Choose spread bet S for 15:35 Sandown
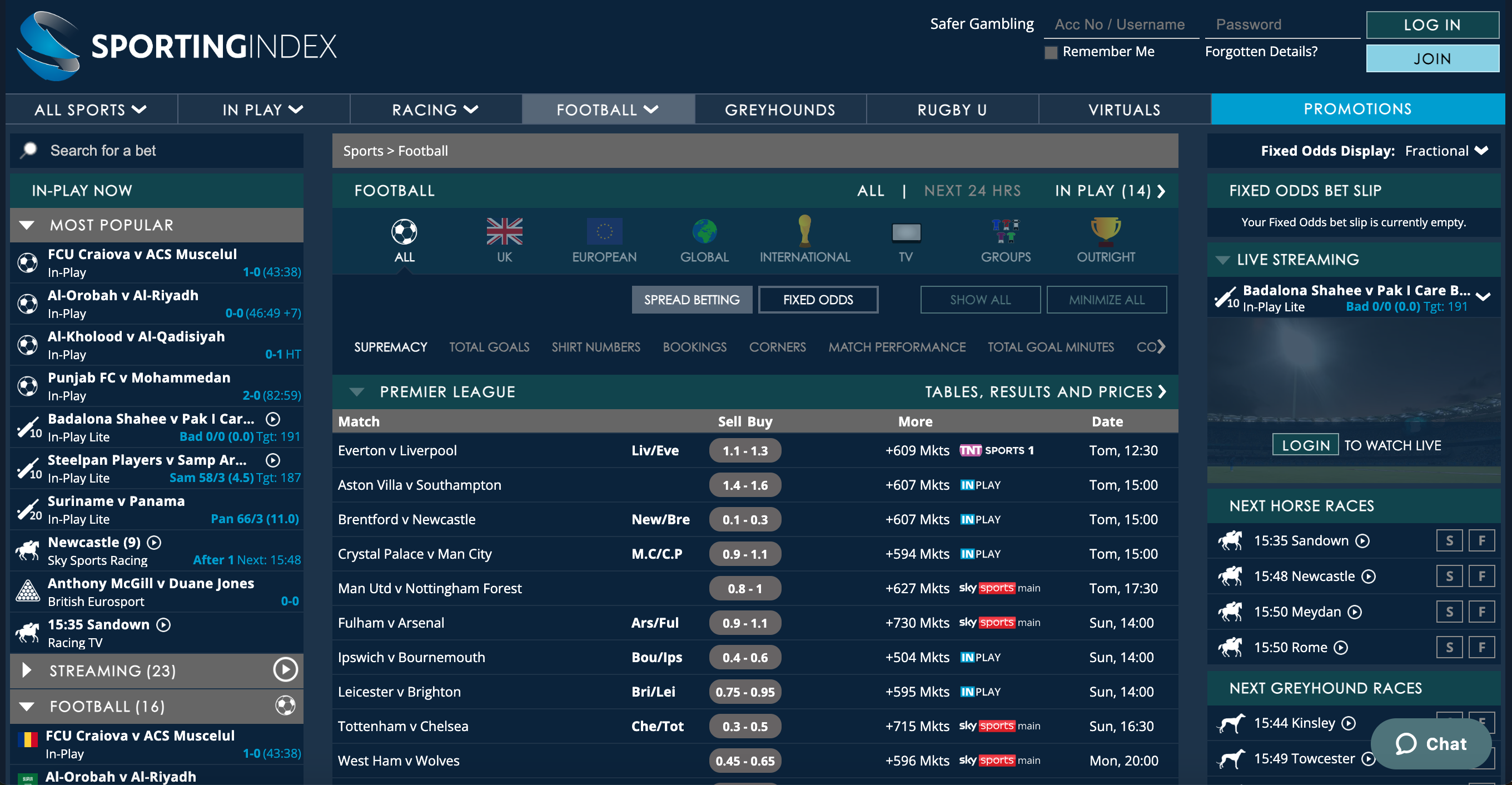The height and width of the screenshot is (785, 1512). point(1449,540)
